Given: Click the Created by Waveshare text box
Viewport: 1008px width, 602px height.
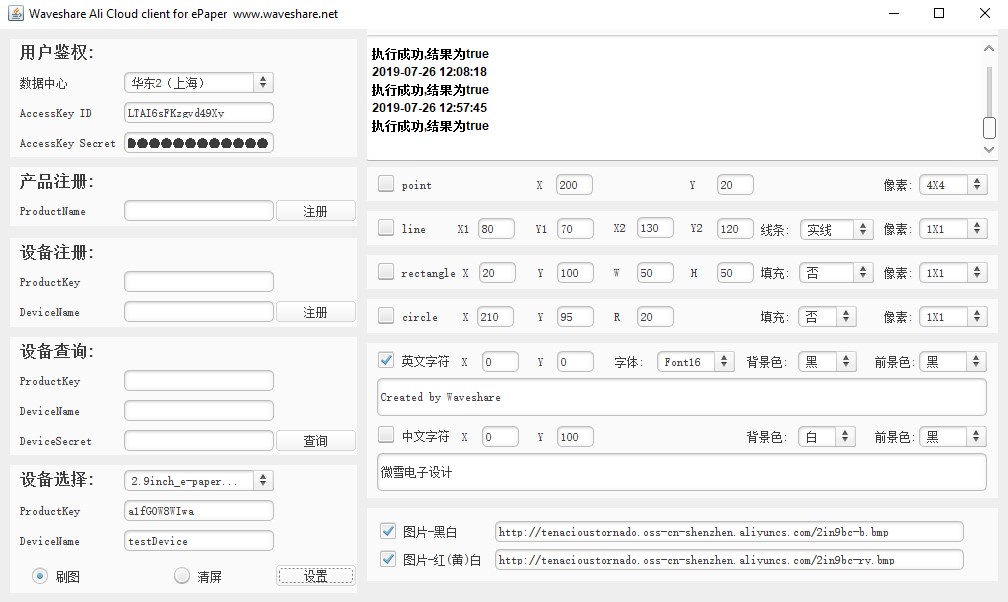Looking at the screenshot, I should (x=681, y=397).
